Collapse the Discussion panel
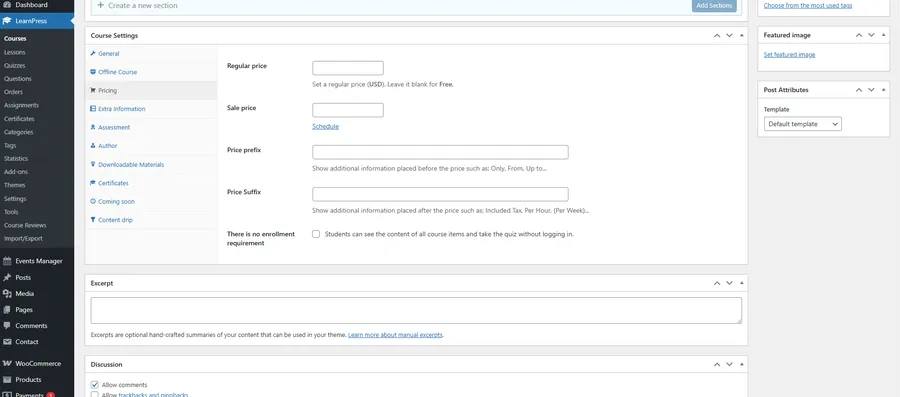Viewport: 900px width, 397px height. 742,364
